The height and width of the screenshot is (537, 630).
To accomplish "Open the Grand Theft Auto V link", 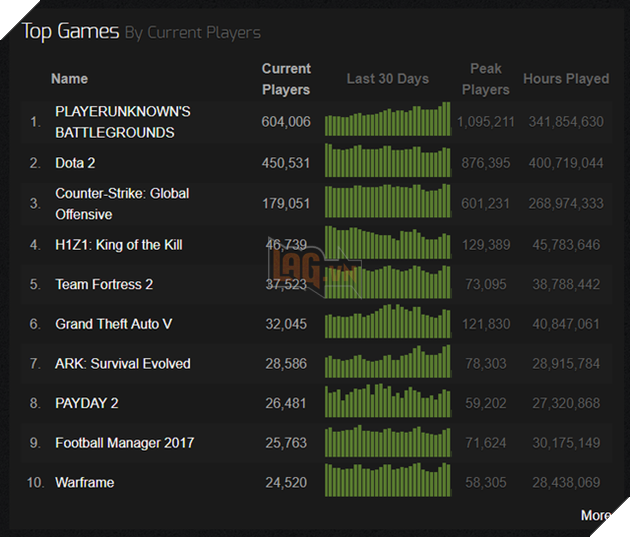I will (114, 324).
